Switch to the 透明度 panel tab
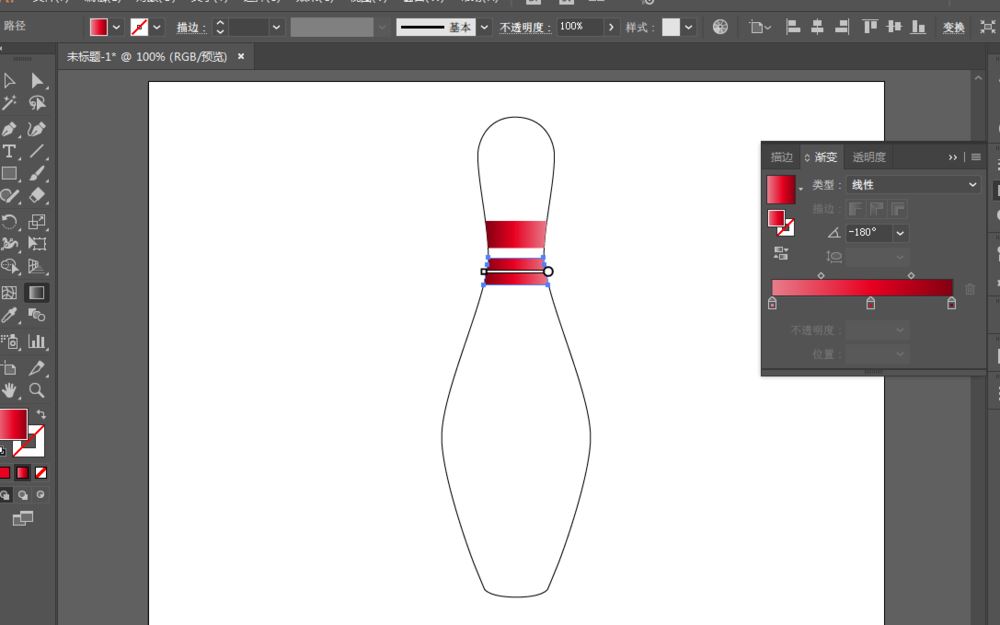The image size is (1000, 625). pos(866,157)
